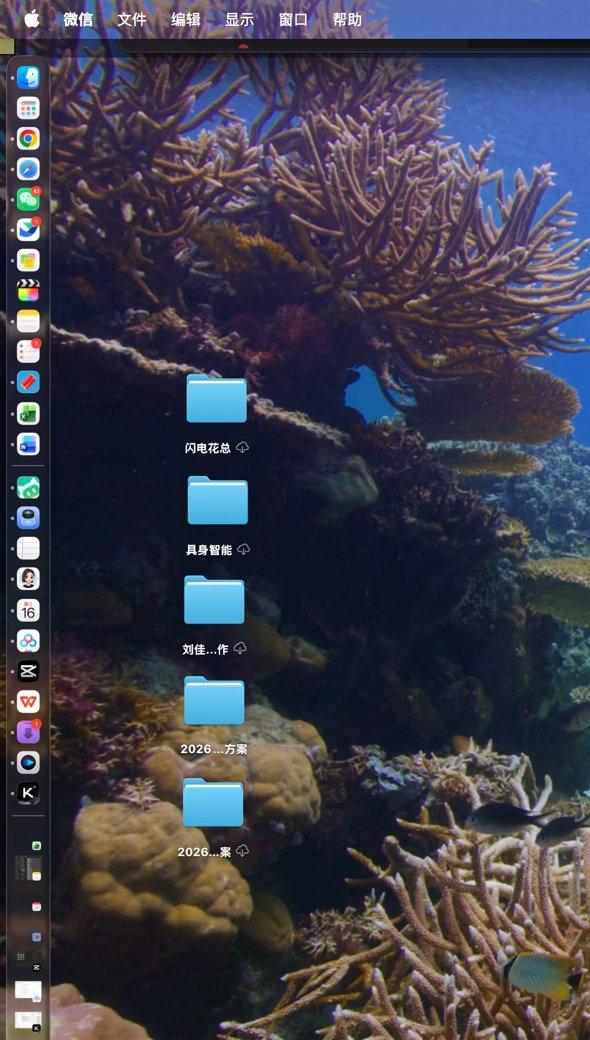Open pastel sticky squares app icon
Viewport: 590px width, 1040px height.
[28, 260]
